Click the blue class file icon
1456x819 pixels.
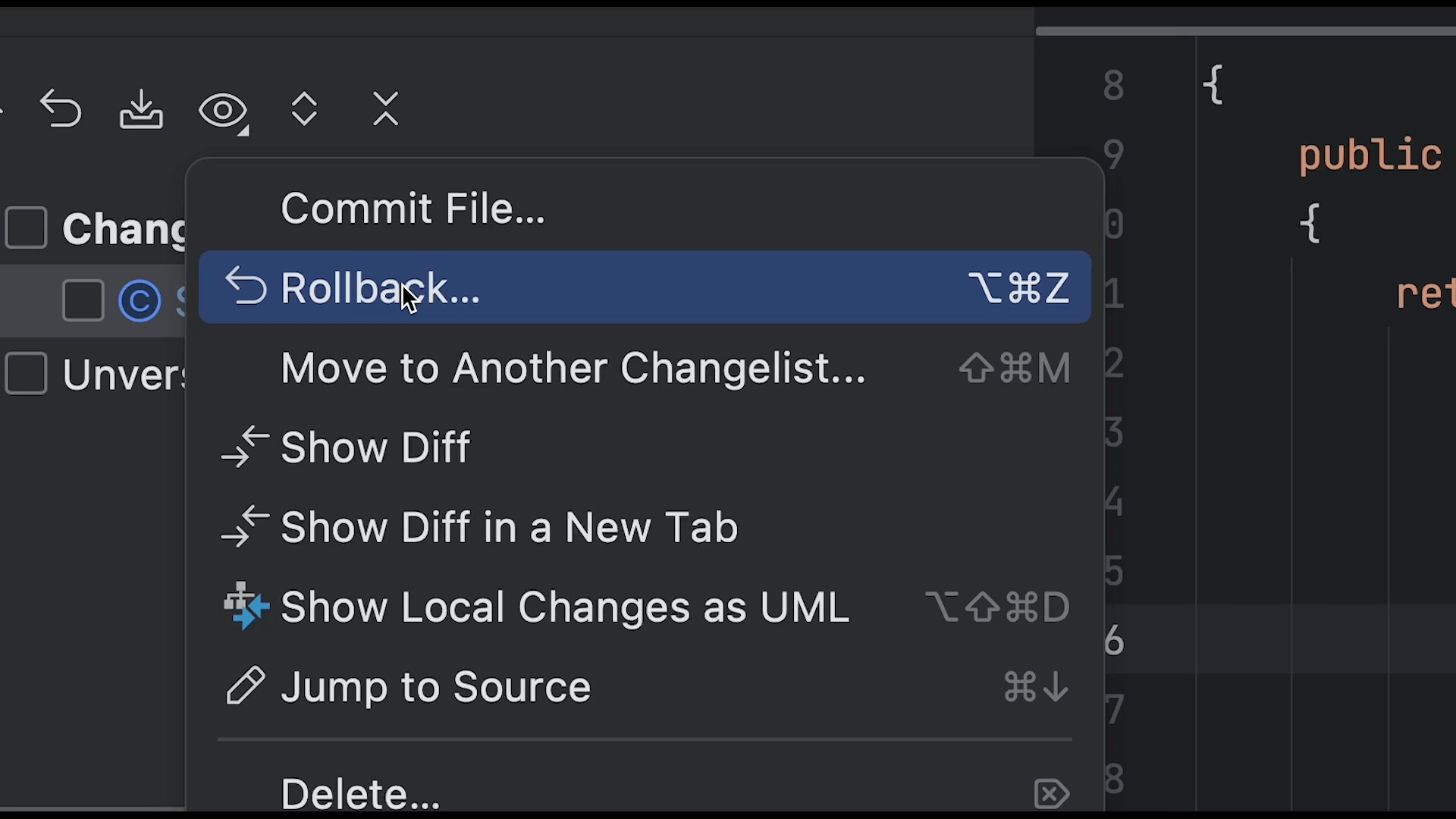140,301
